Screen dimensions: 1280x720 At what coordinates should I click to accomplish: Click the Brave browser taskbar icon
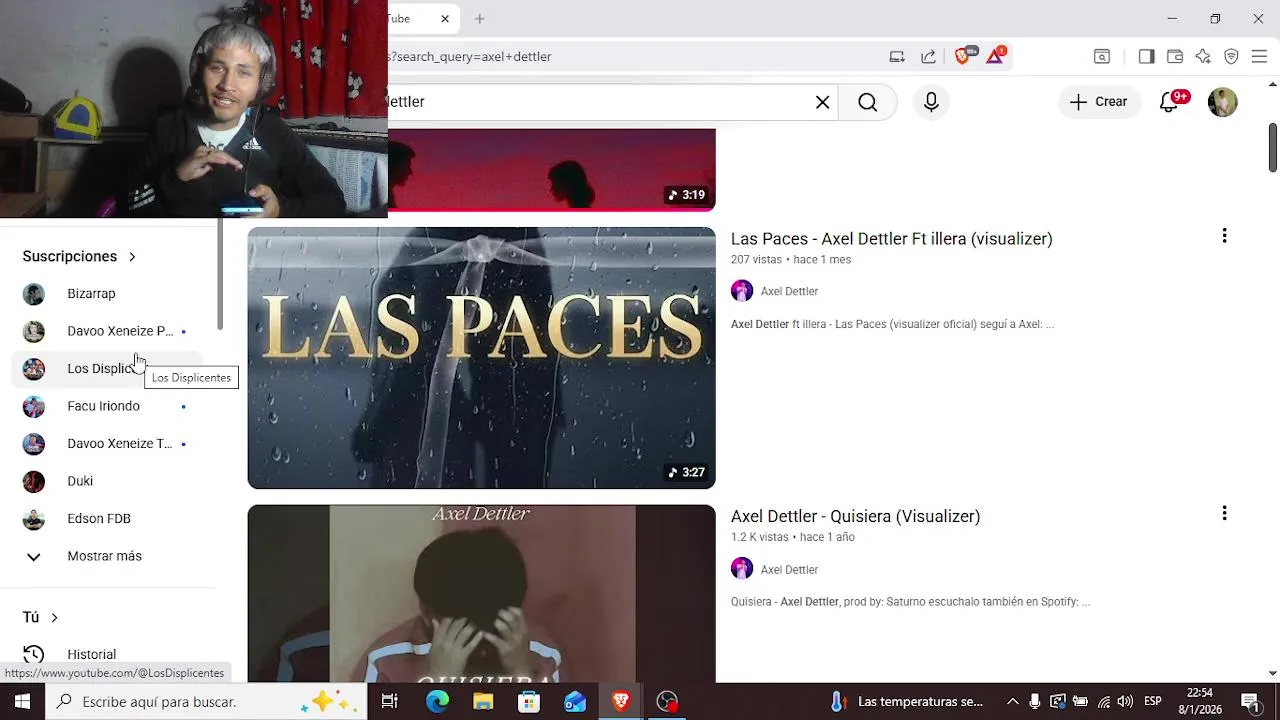coord(621,702)
